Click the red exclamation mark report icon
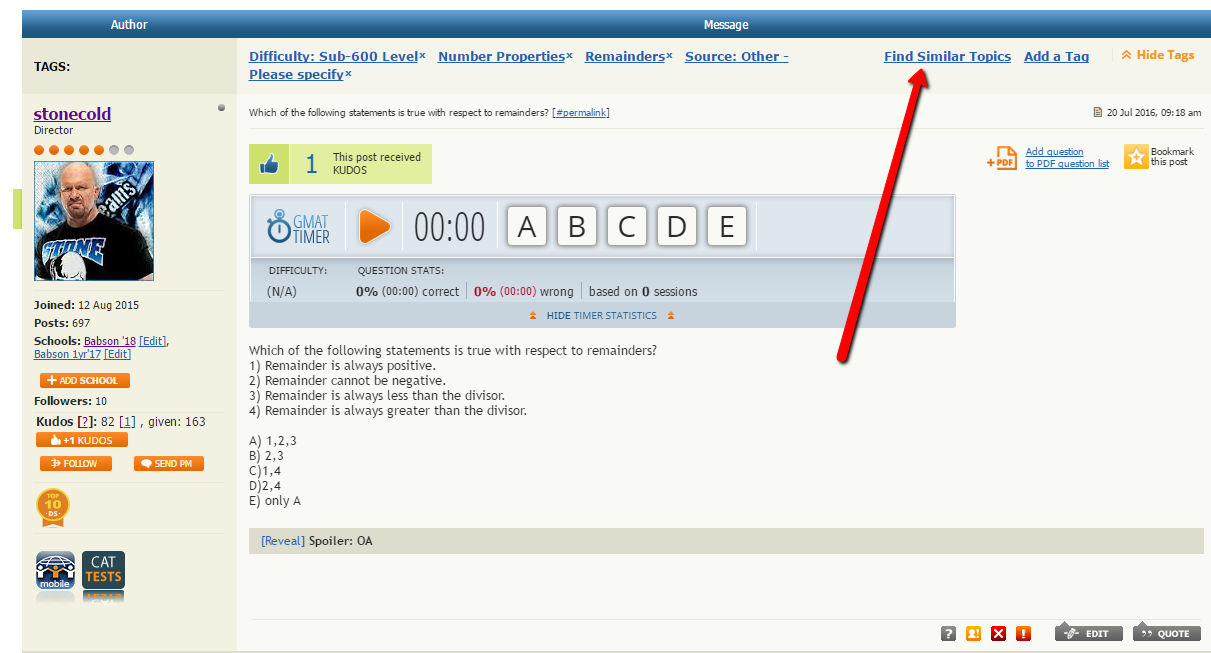This screenshot has width=1211, height=653. [1023, 633]
